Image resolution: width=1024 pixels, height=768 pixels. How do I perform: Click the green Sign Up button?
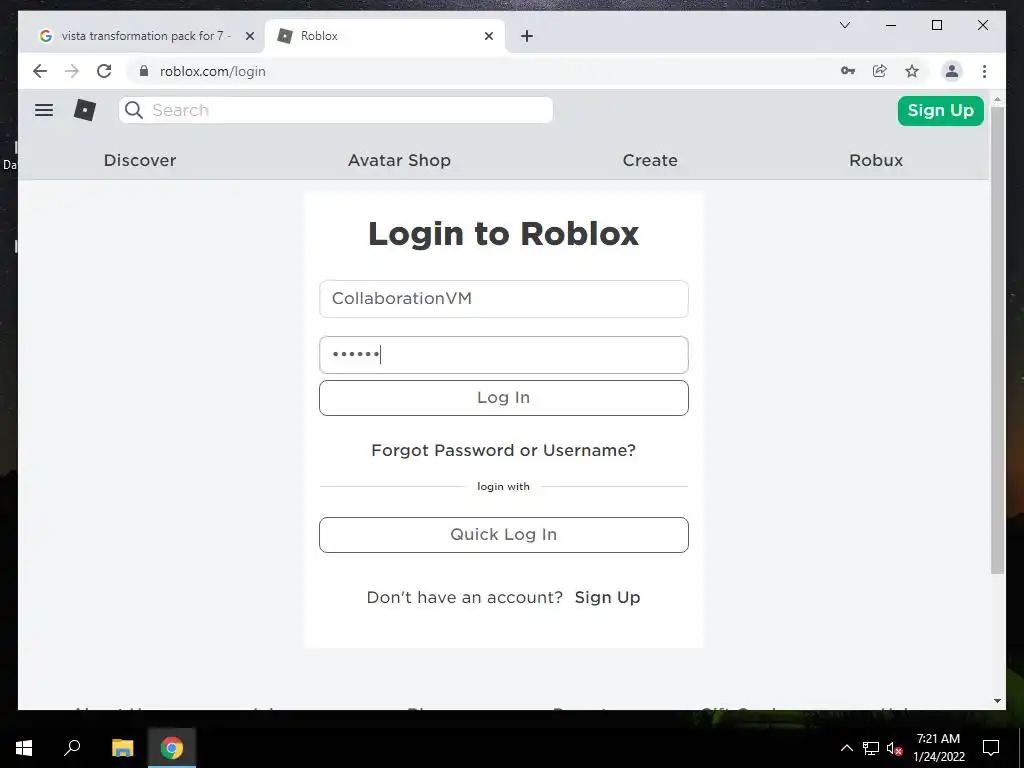coord(940,110)
